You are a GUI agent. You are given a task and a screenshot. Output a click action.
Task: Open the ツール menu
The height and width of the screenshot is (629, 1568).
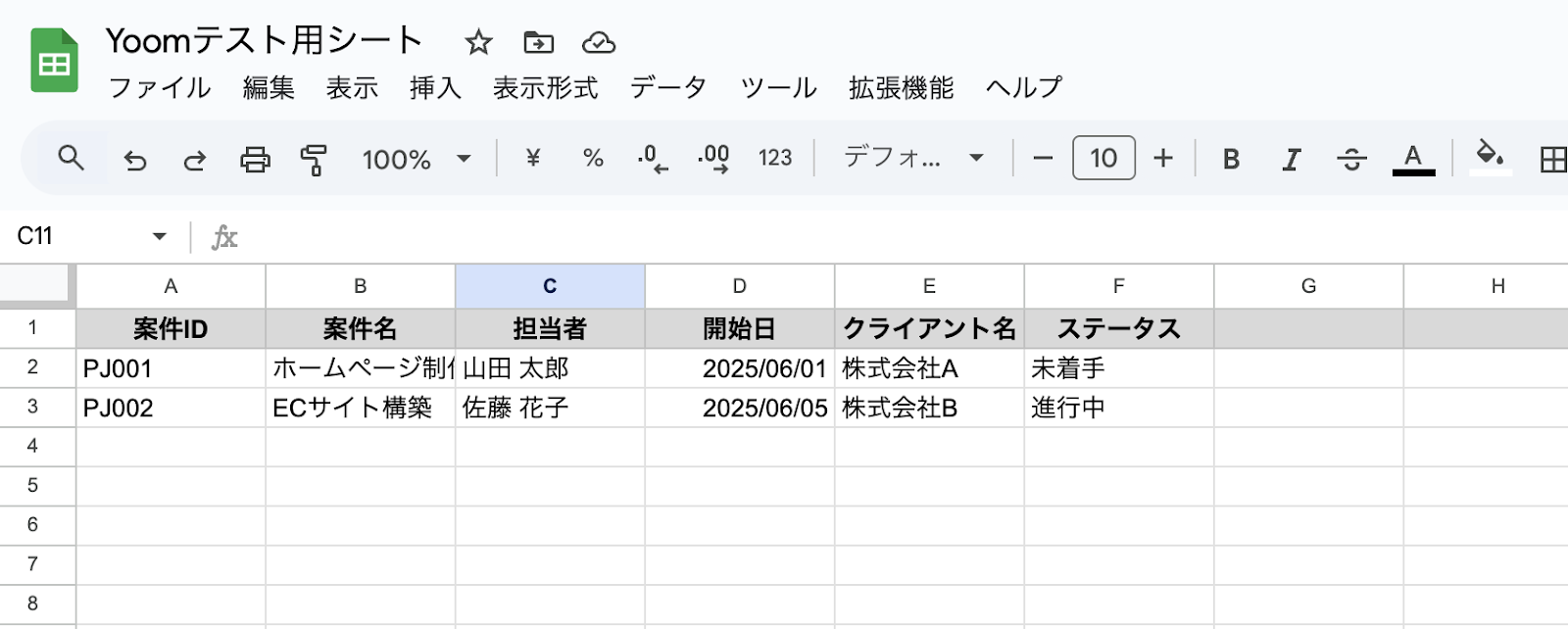778,87
